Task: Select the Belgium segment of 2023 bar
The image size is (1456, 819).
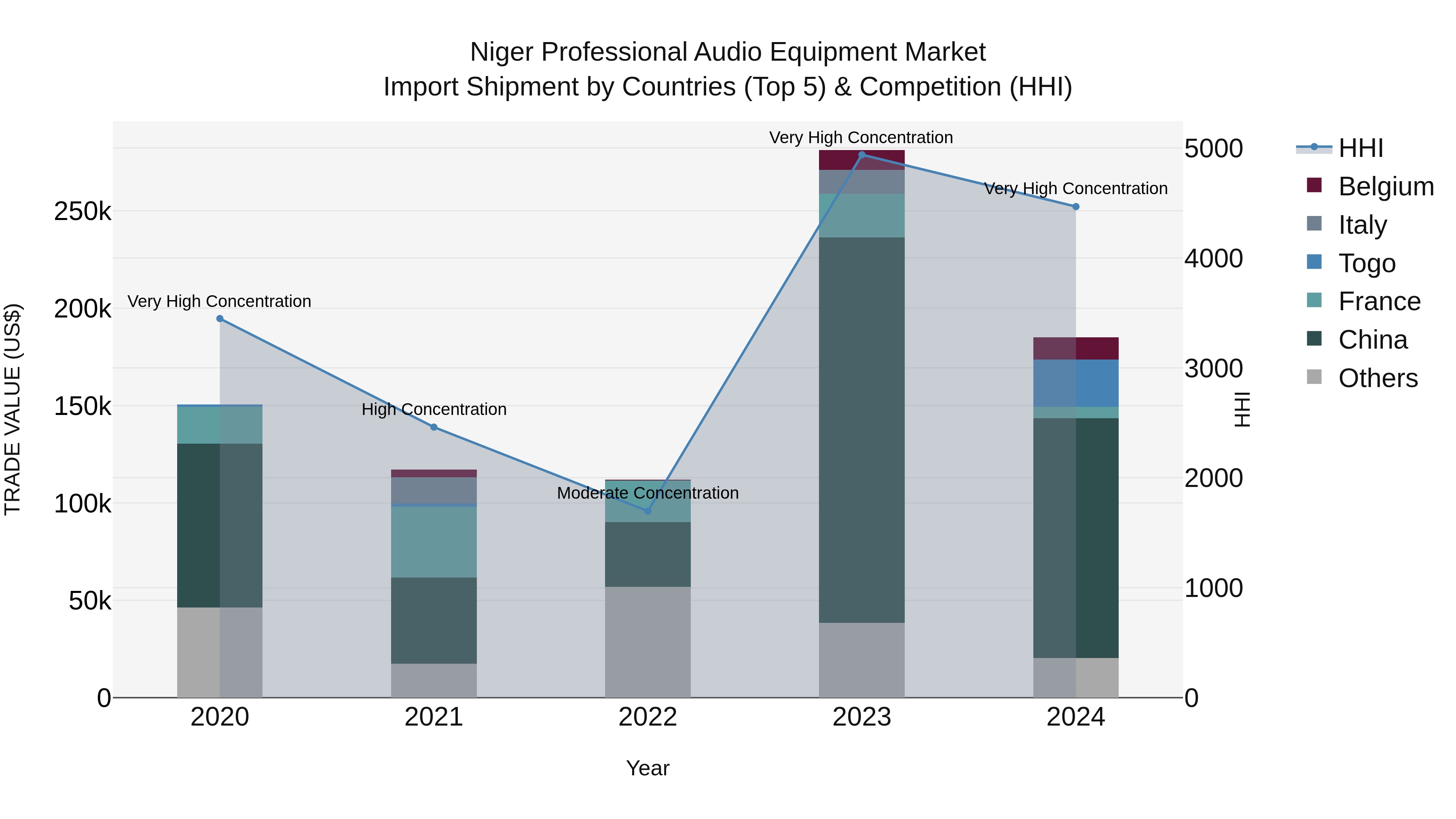Action: pyautogui.click(x=862, y=160)
